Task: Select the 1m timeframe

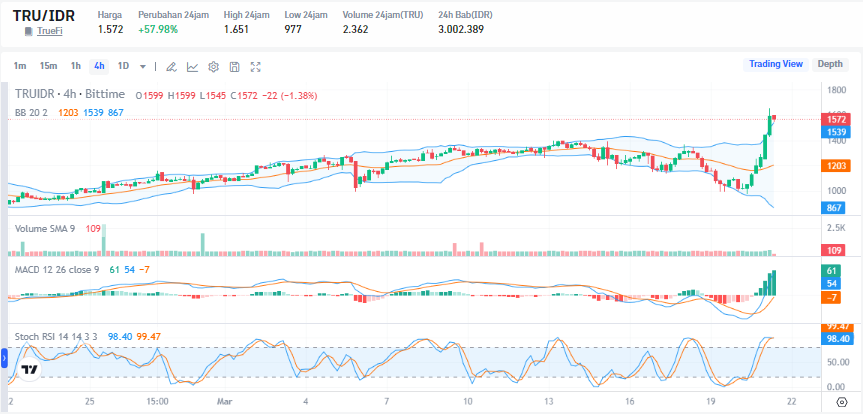Action: click(x=20, y=66)
